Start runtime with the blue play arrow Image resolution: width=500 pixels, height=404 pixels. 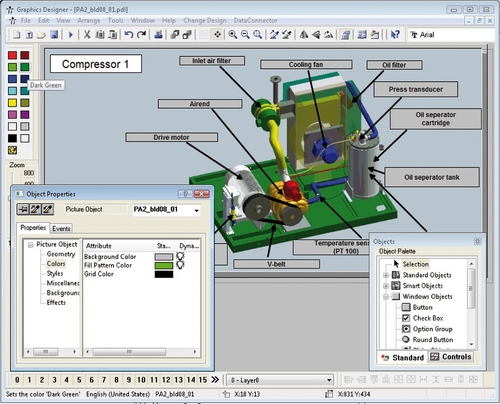click(71, 35)
